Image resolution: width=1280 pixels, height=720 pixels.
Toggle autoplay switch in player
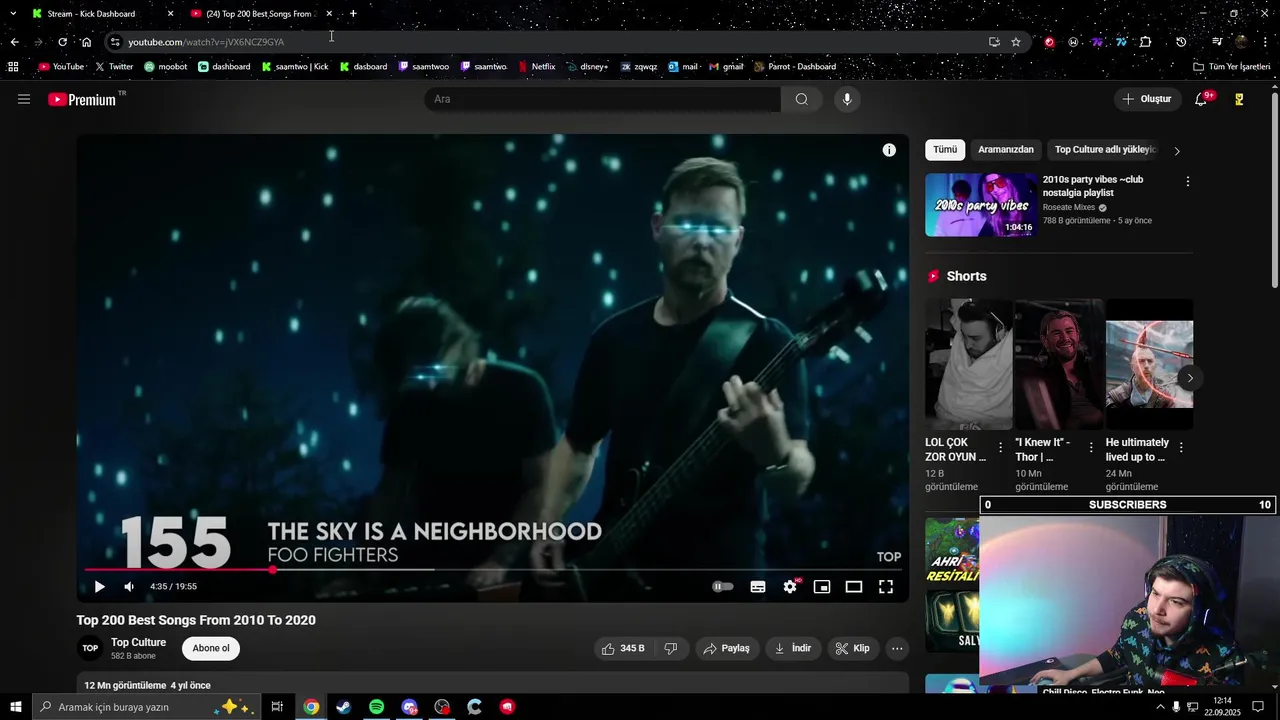[723, 587]
